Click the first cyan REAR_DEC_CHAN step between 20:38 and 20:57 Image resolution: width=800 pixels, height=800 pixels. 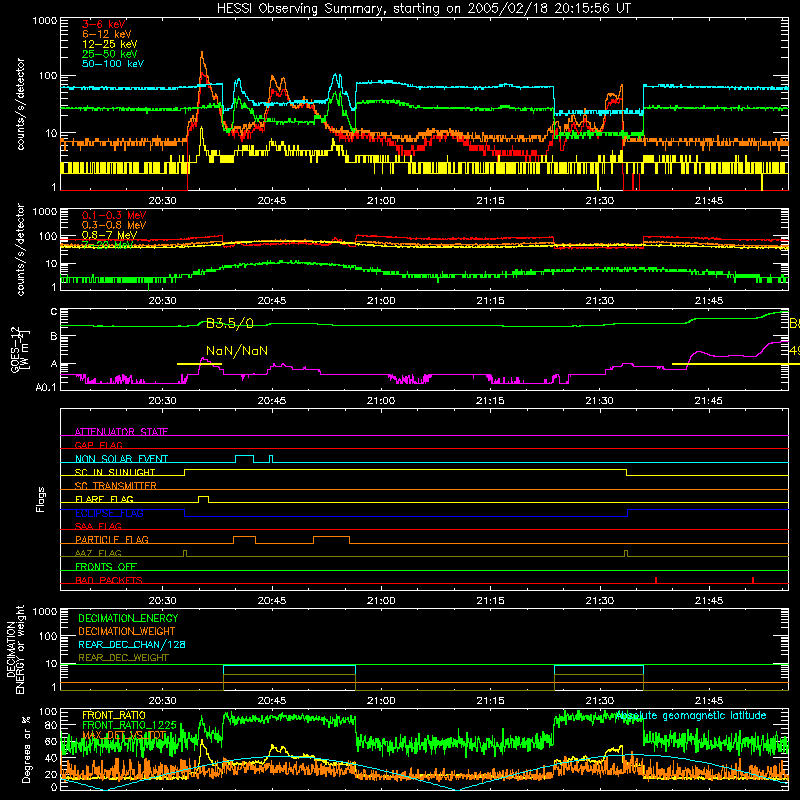289,666
